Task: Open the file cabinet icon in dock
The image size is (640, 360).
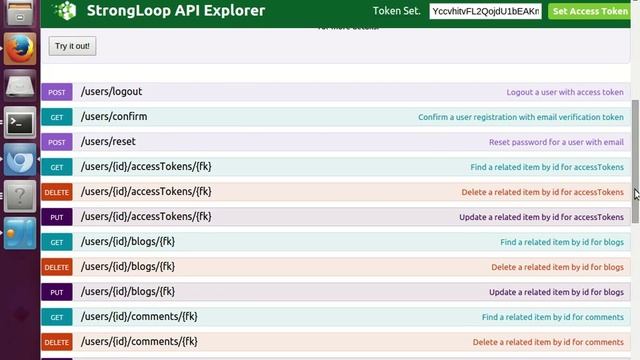Action: pos(20,12)
